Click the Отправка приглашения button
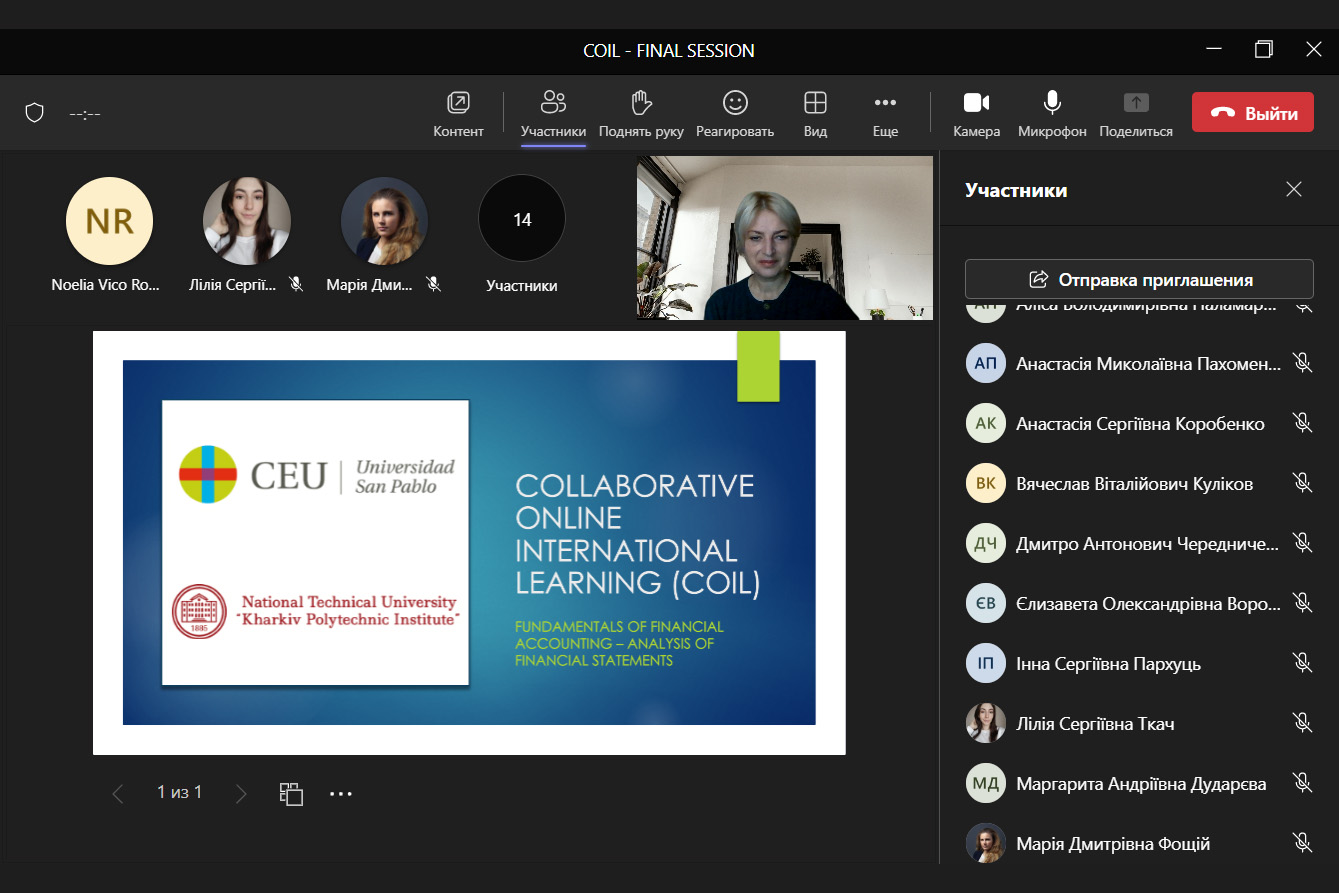The height and width of the screenshot is (893, 1339). click(1139, 279)
